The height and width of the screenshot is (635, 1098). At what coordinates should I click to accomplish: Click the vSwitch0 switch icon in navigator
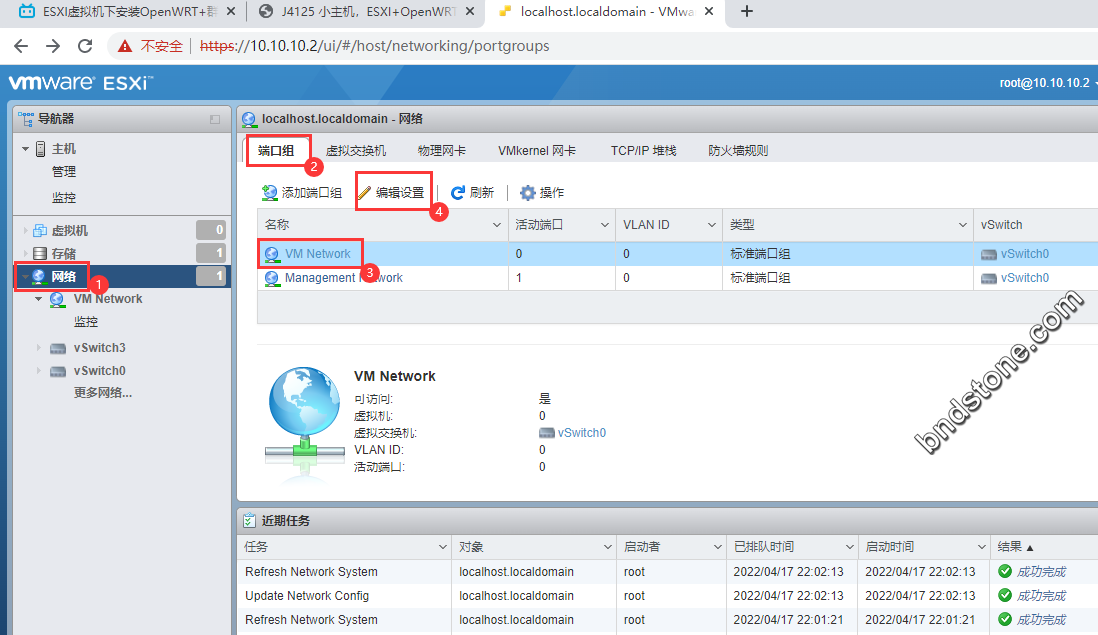(x=58, y=372)
